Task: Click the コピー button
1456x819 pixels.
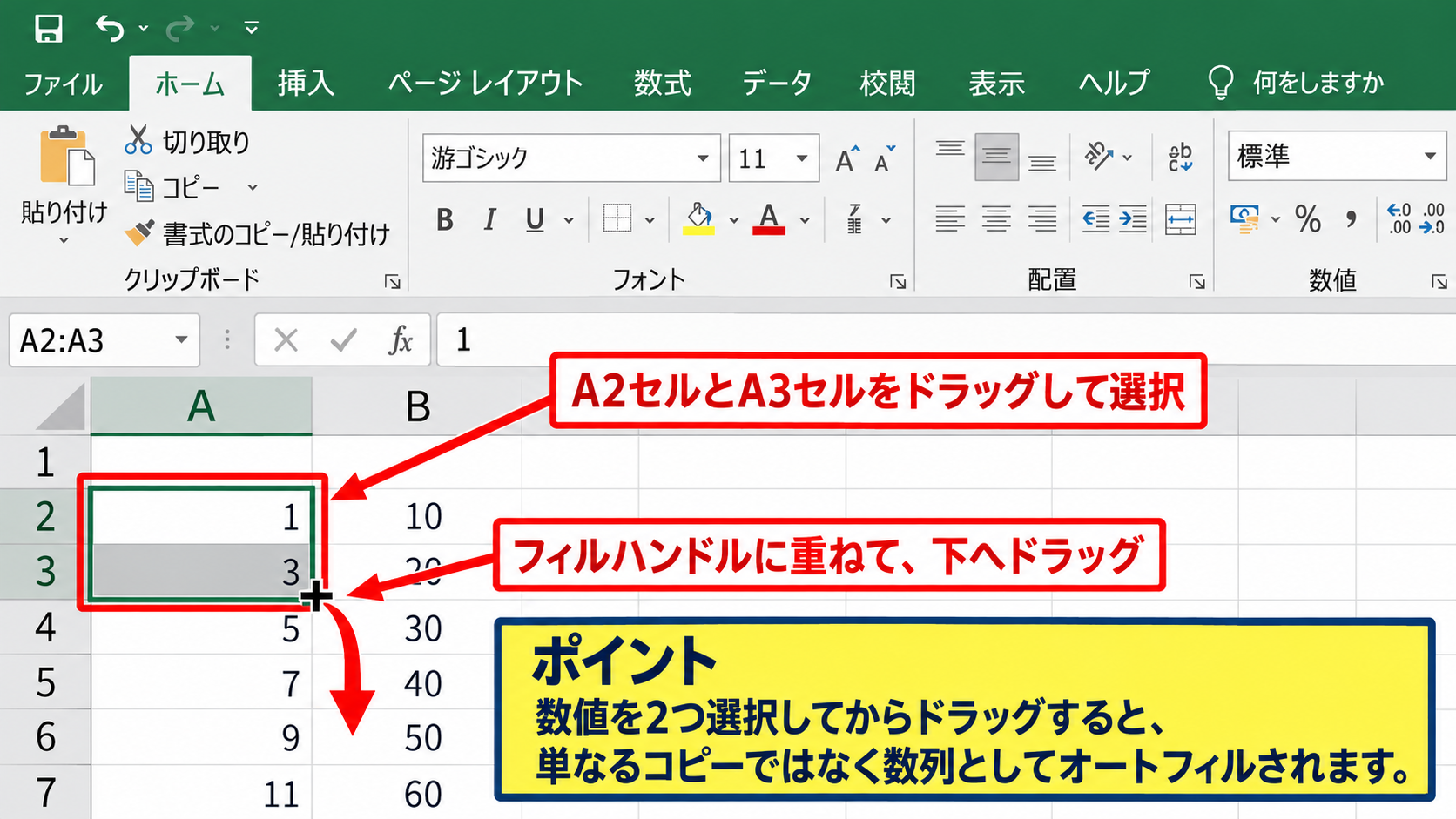Action: click(x=174, y=187)
